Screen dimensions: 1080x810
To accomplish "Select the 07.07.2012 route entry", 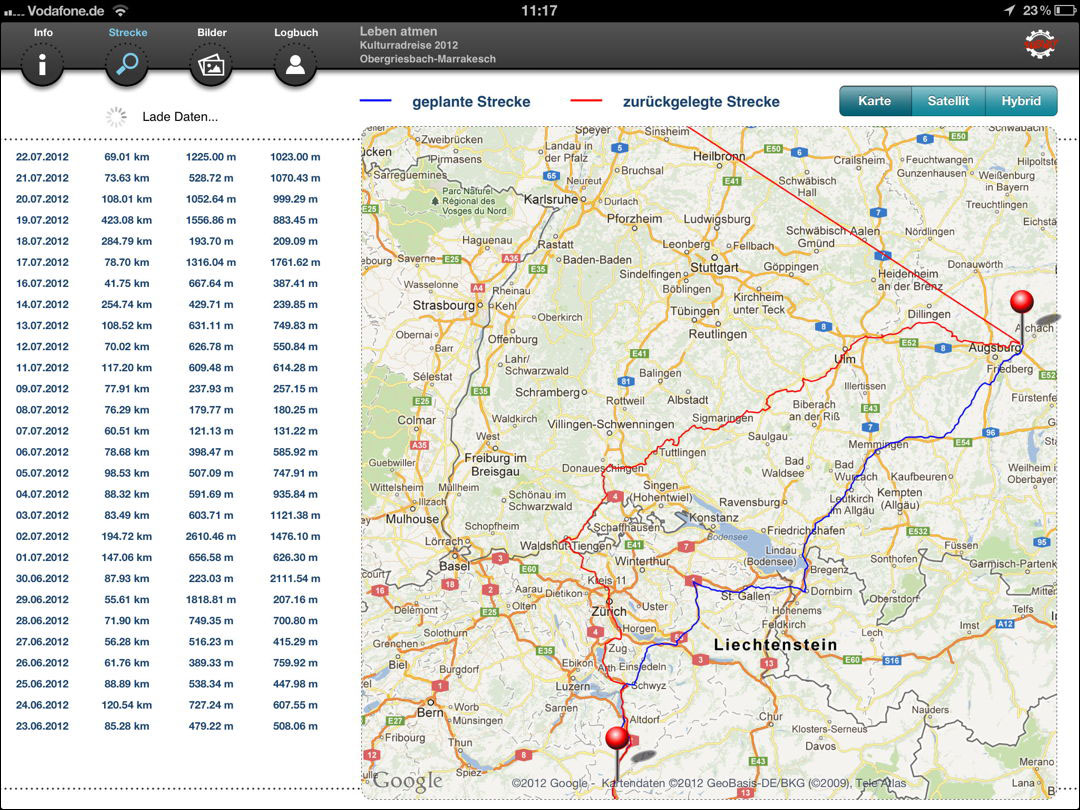I will (168, 431).
